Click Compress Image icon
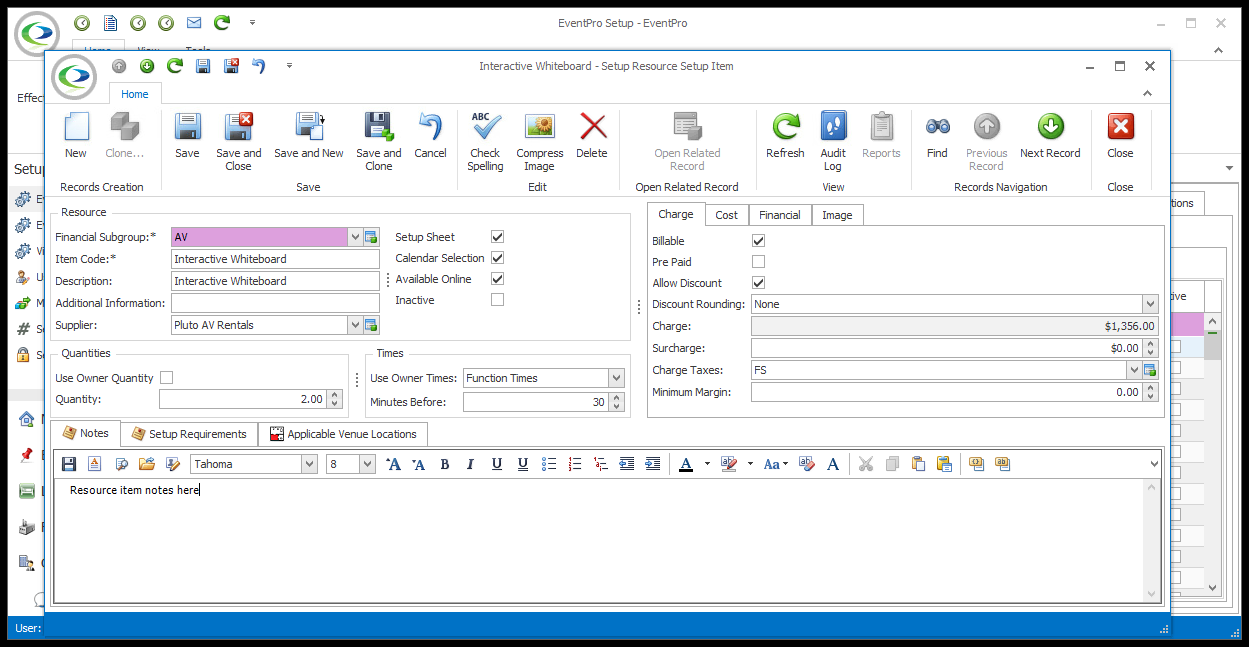 [x=540, y=127]
